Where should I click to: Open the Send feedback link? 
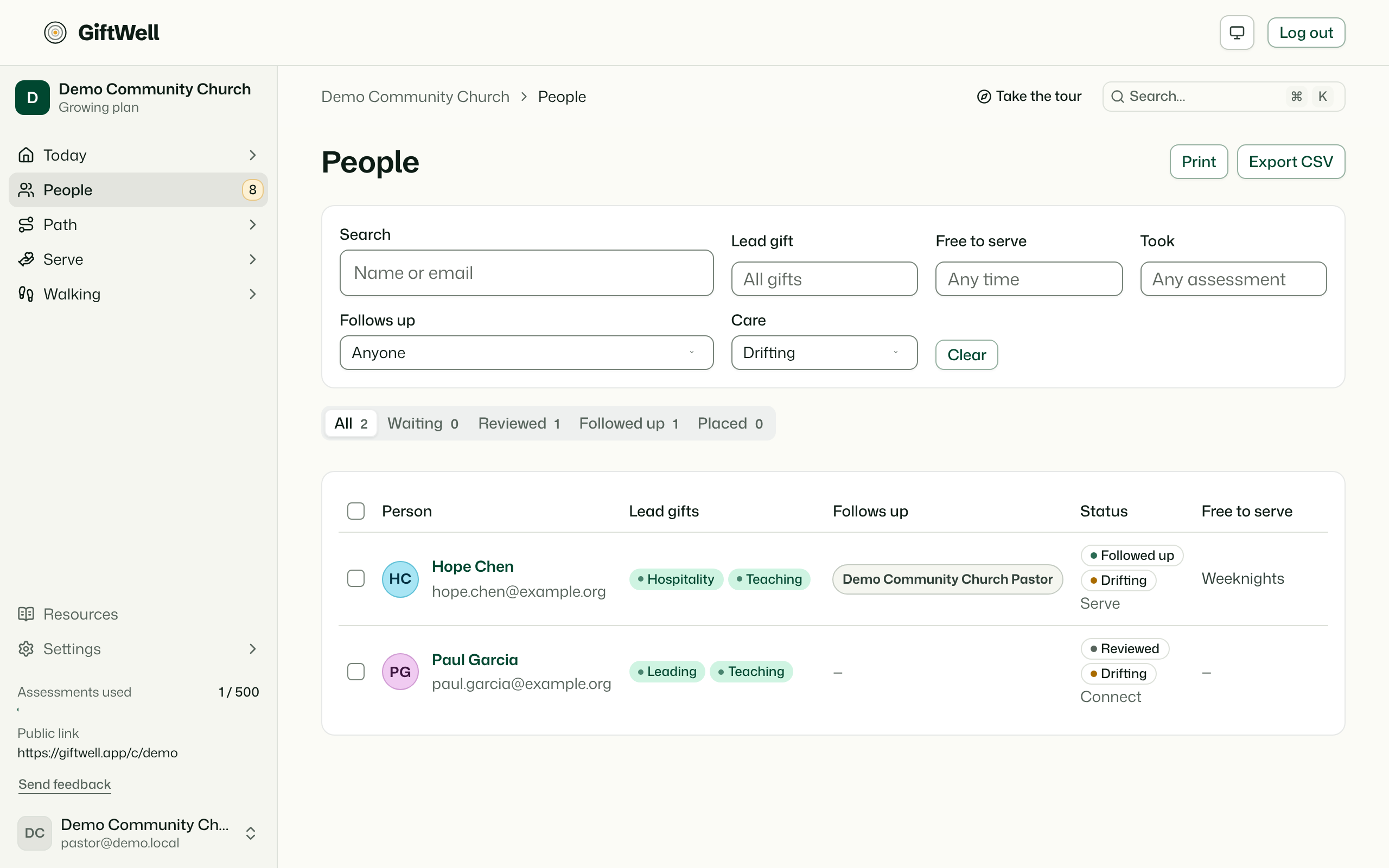pyautogui.click(x=64, y=784)
